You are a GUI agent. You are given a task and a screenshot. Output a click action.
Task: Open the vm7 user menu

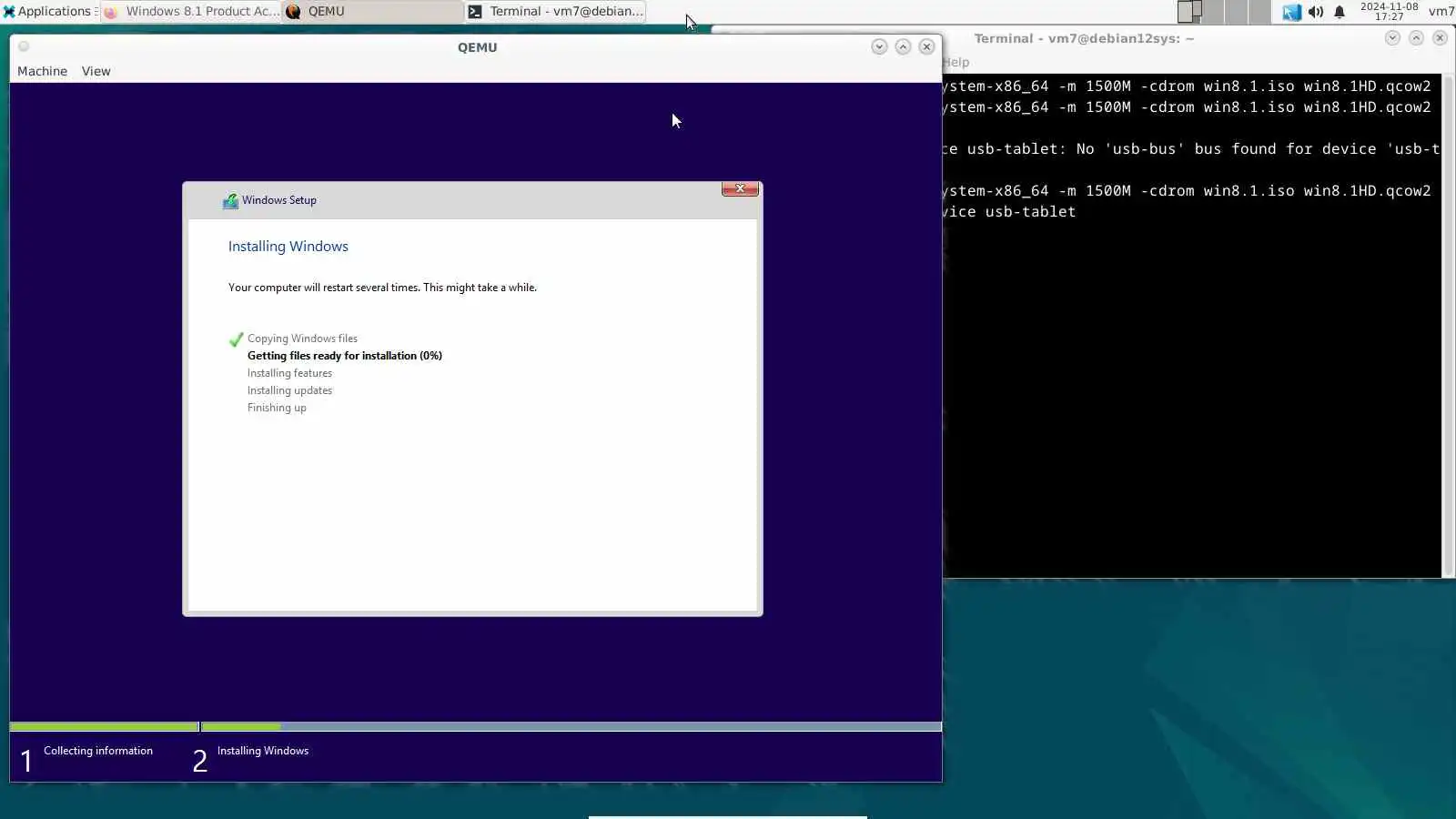point(1441,11)
